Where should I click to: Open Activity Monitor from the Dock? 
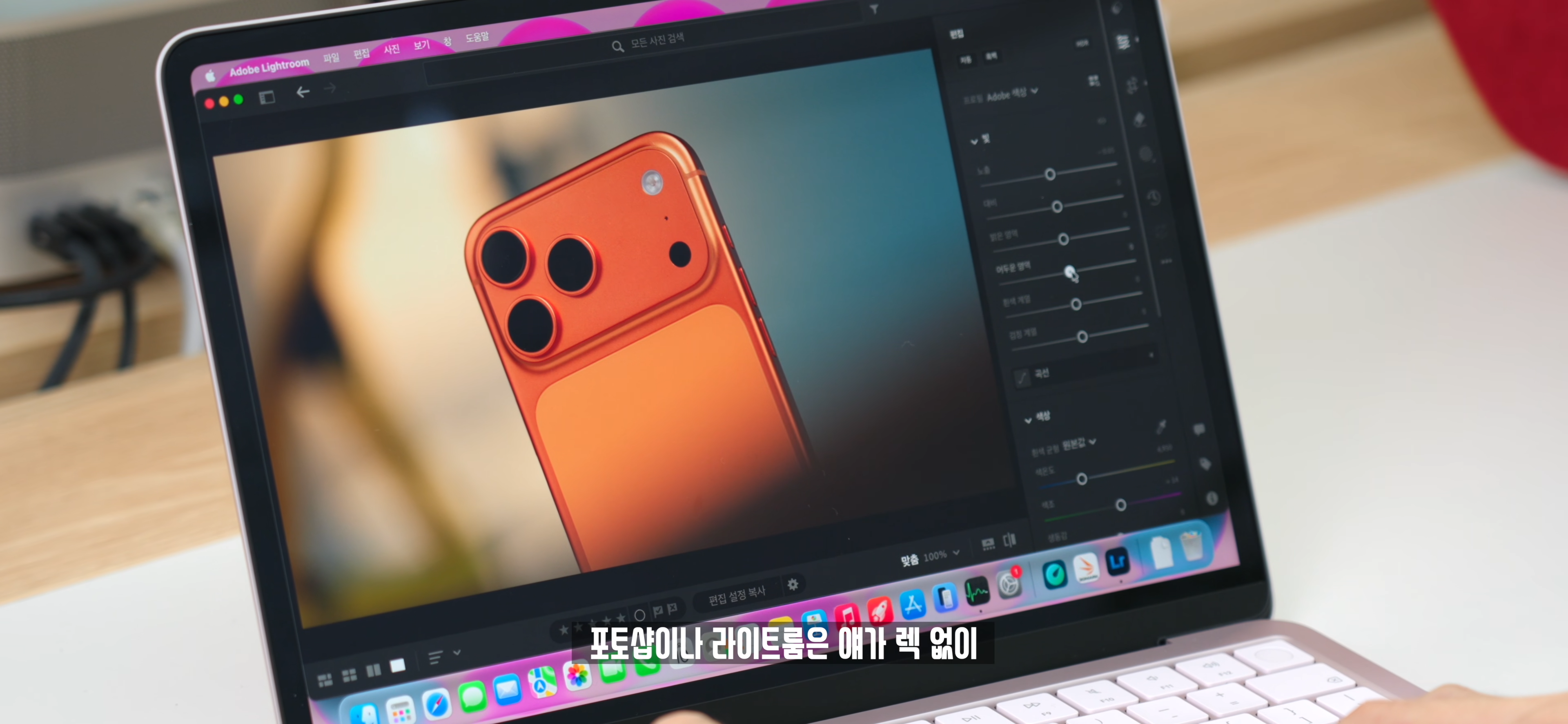[x=977, y=591]
